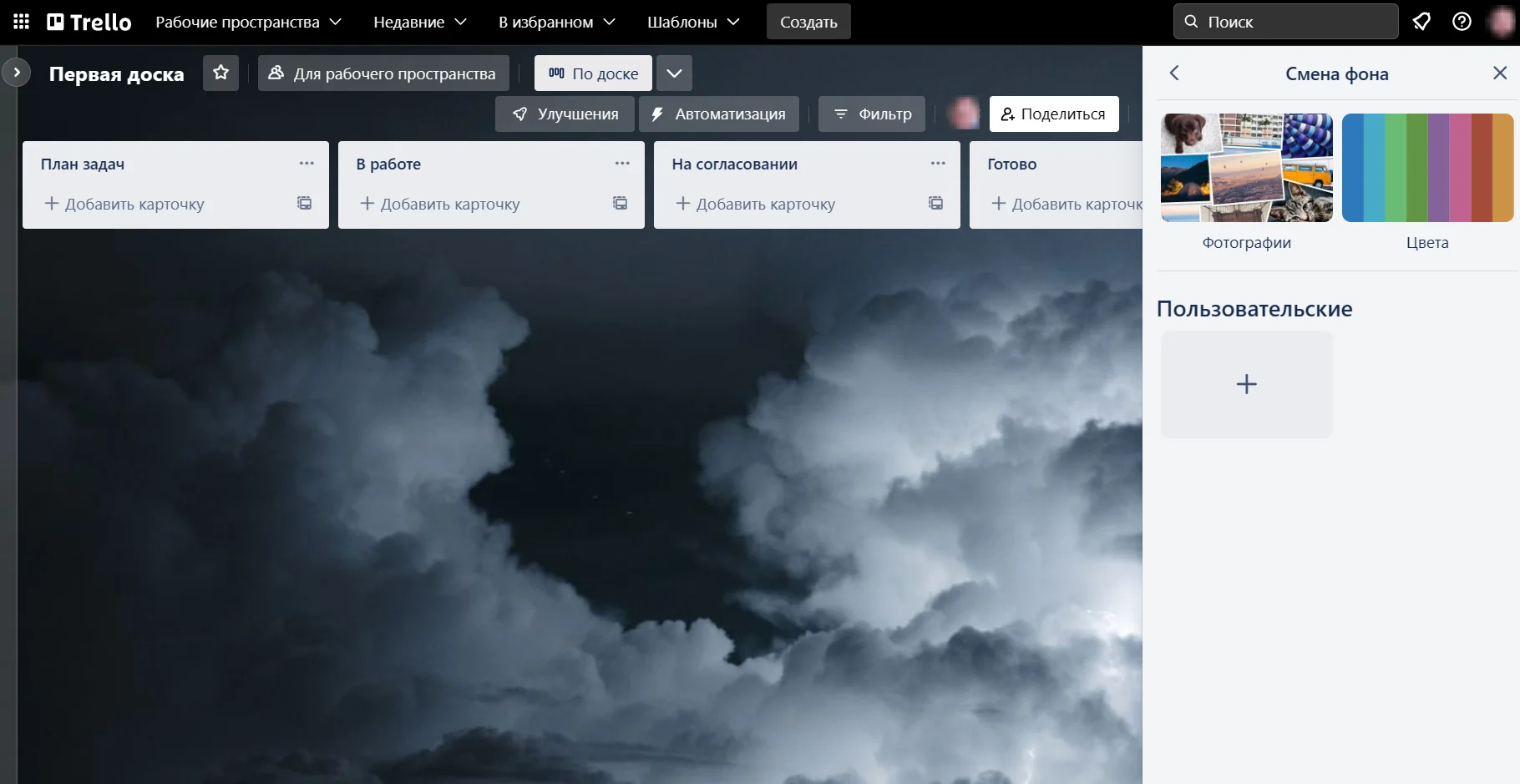The image size is (1520, 784).
Task: Open menu for list На согласовании
Action: click(x=938, y=164)
